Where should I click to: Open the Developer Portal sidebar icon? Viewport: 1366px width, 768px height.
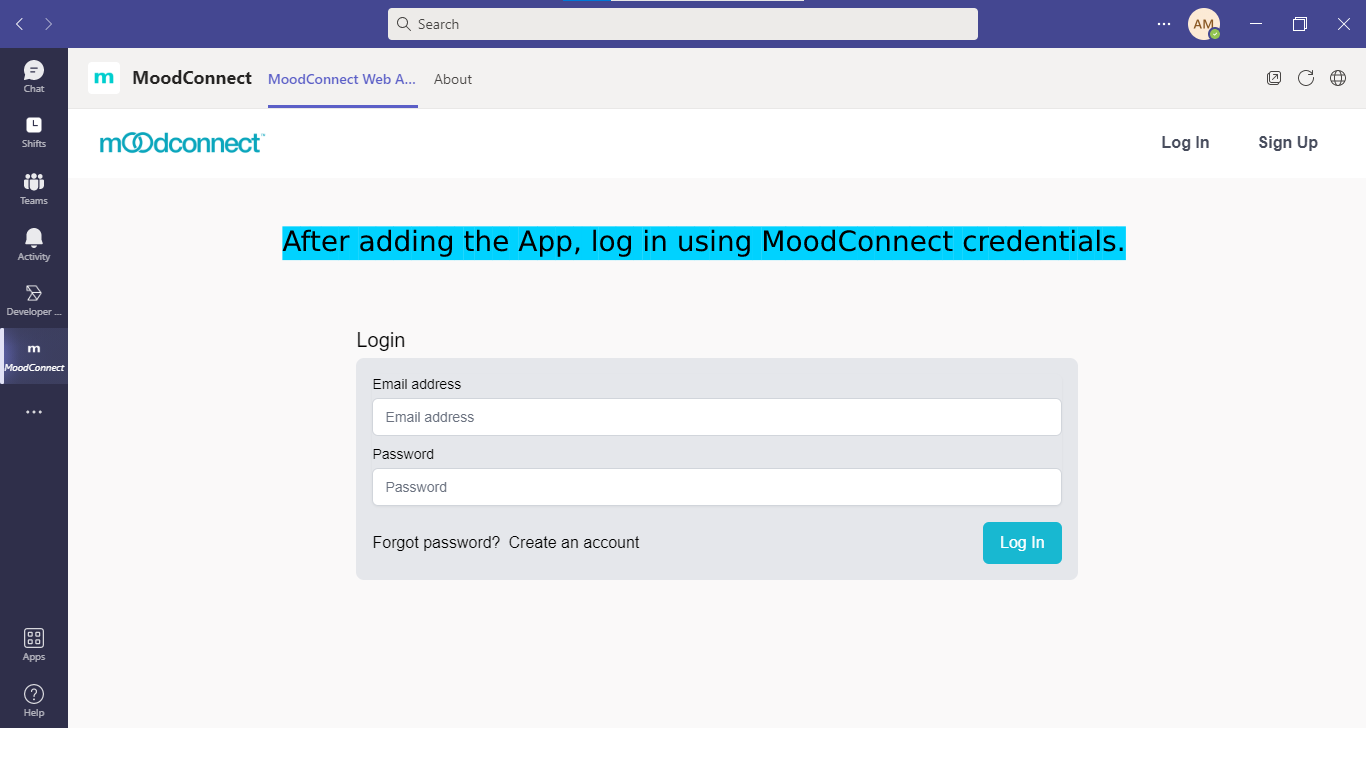pos(34,299)
